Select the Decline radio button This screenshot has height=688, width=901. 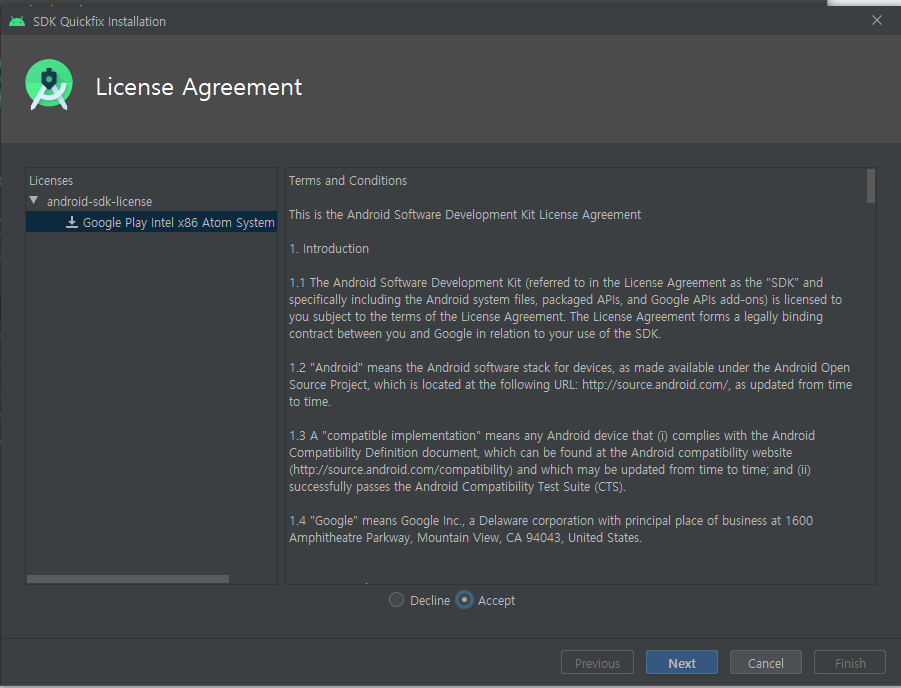[396, 600]
